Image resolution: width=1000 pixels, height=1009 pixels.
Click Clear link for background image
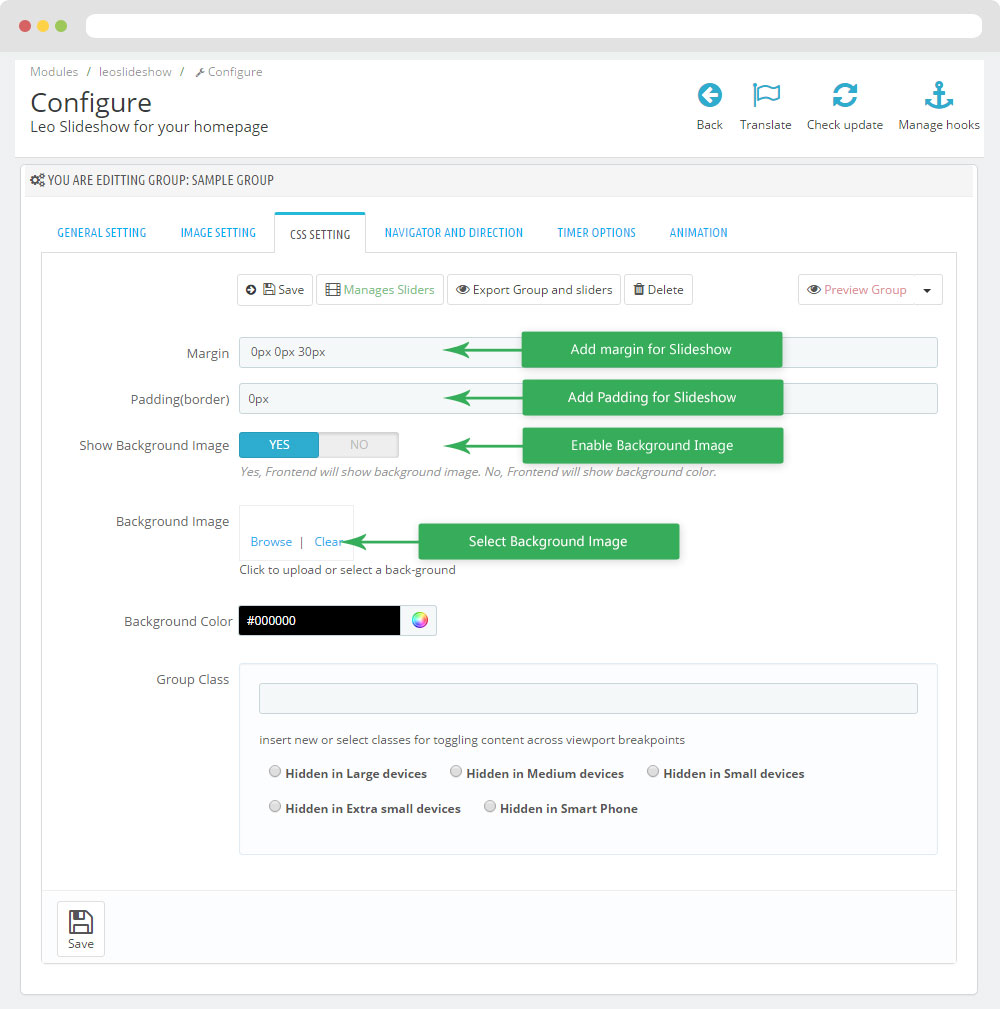pyautogui.click(x=328, y=542)
